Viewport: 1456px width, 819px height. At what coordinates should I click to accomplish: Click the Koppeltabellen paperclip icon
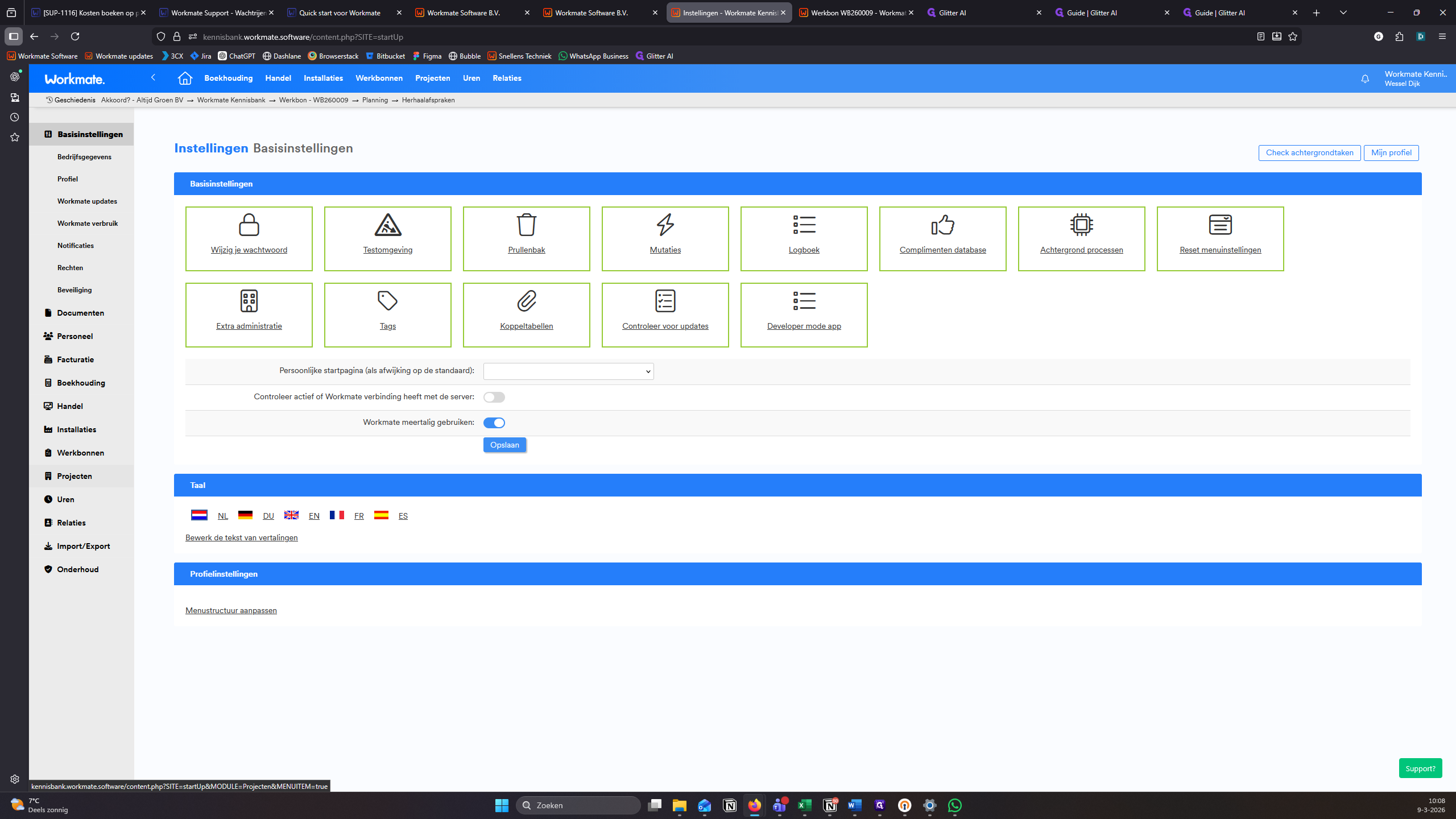click(x=526, y=301)
